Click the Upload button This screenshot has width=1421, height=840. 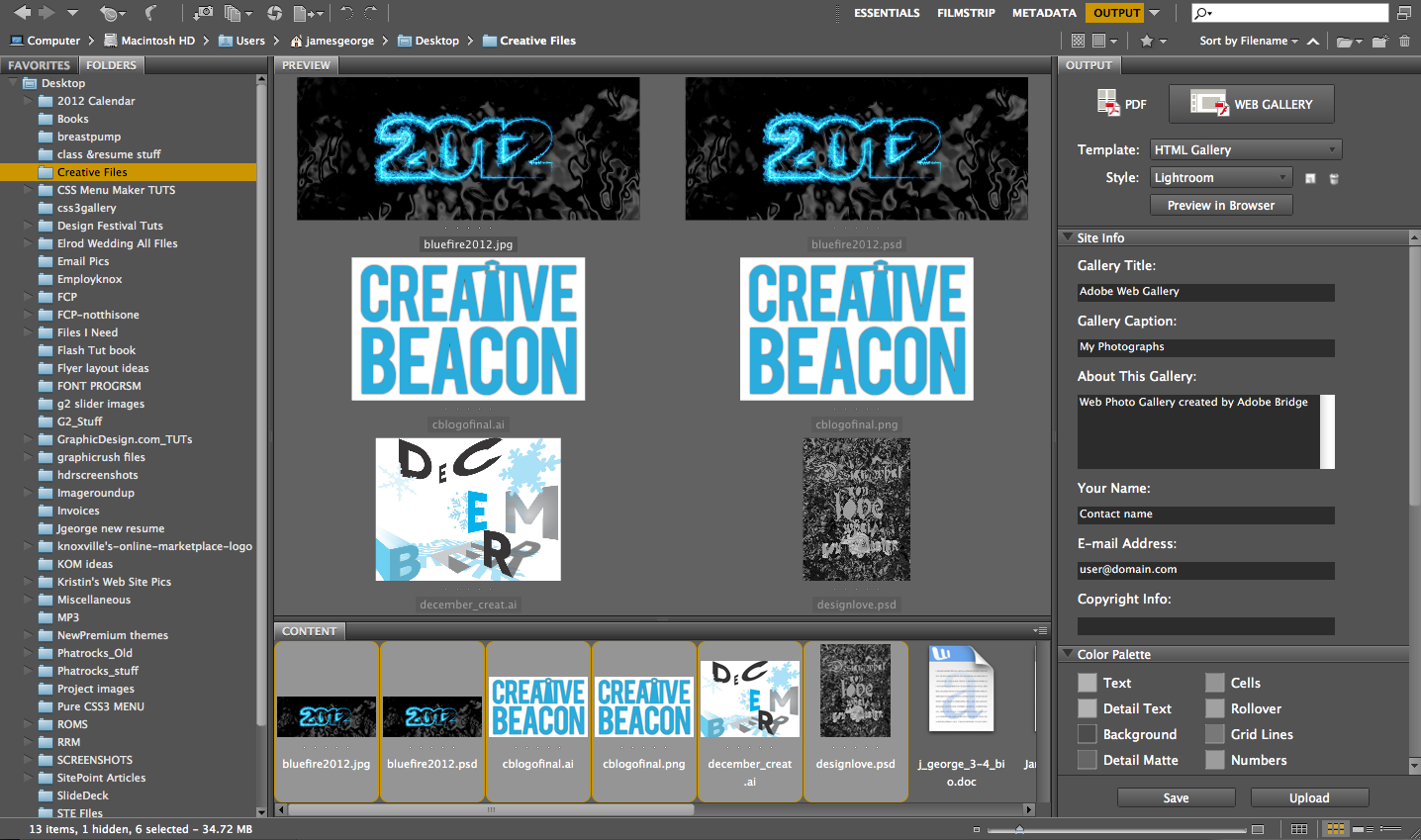coord(1309,798)
